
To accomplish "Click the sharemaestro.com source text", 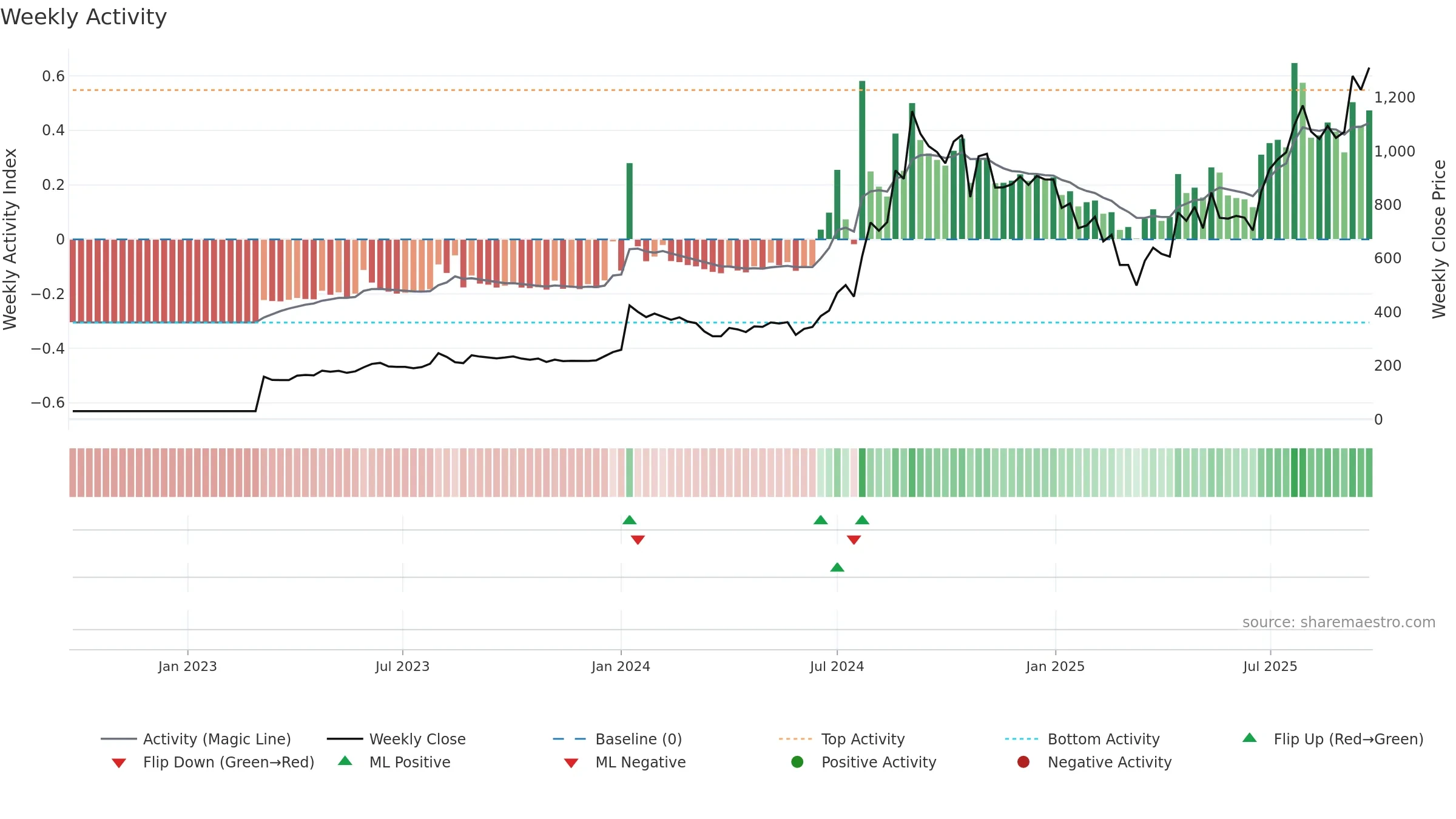I will pos(1339,622).
